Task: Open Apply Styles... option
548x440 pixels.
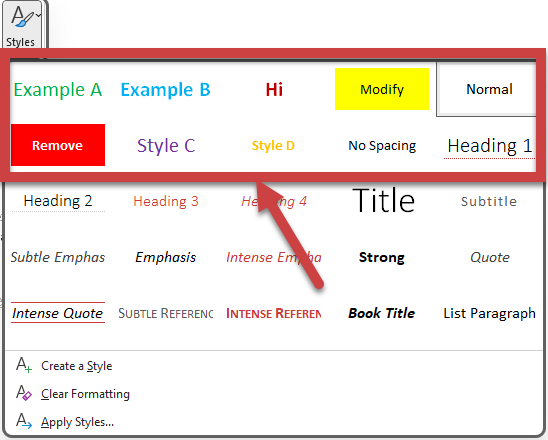Action: [x=77, y=422]
